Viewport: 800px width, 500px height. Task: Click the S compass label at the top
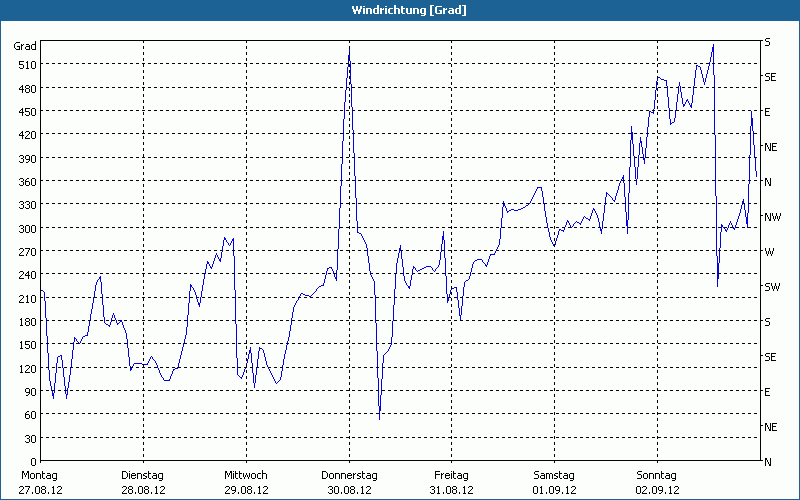767,42
